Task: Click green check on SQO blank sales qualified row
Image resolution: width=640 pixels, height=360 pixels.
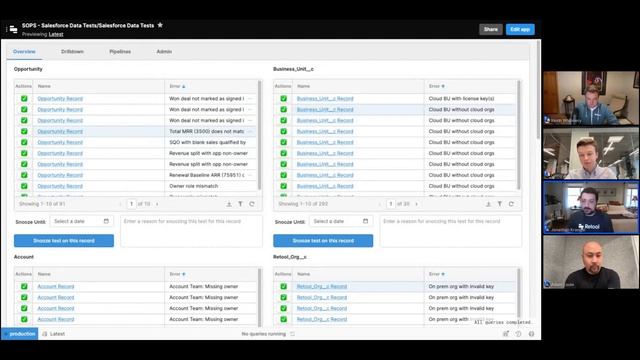Action: click(x=24, y=142)
